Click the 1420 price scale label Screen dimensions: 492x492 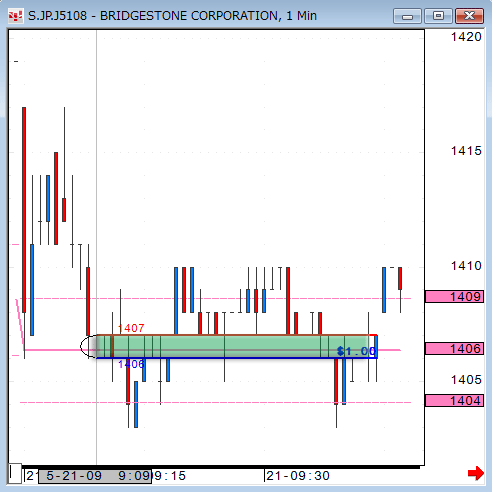466,37
